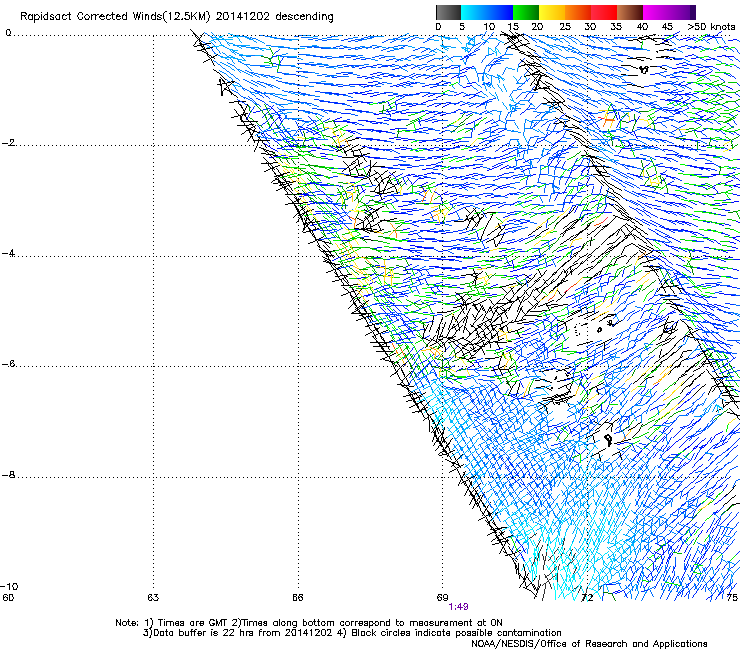The image size is (740, 650).
Task: Click the latitude axis label '-8'
Action: 9,475
